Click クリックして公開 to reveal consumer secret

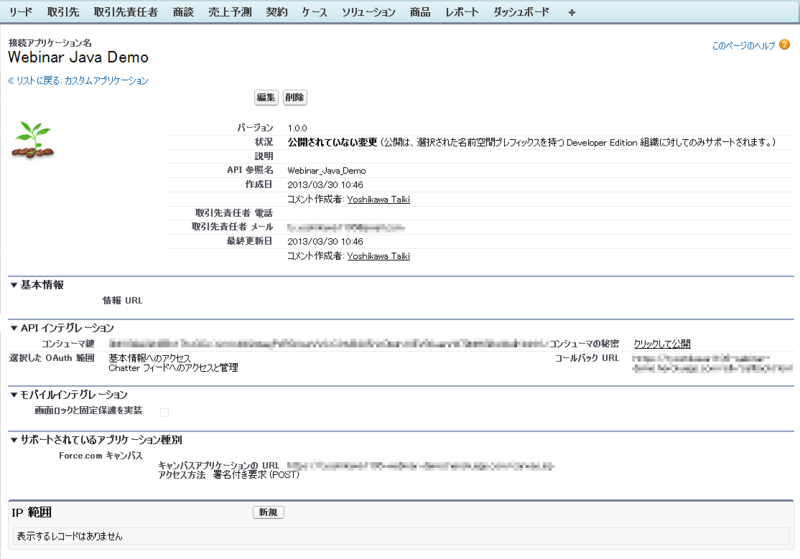(662, 344)
